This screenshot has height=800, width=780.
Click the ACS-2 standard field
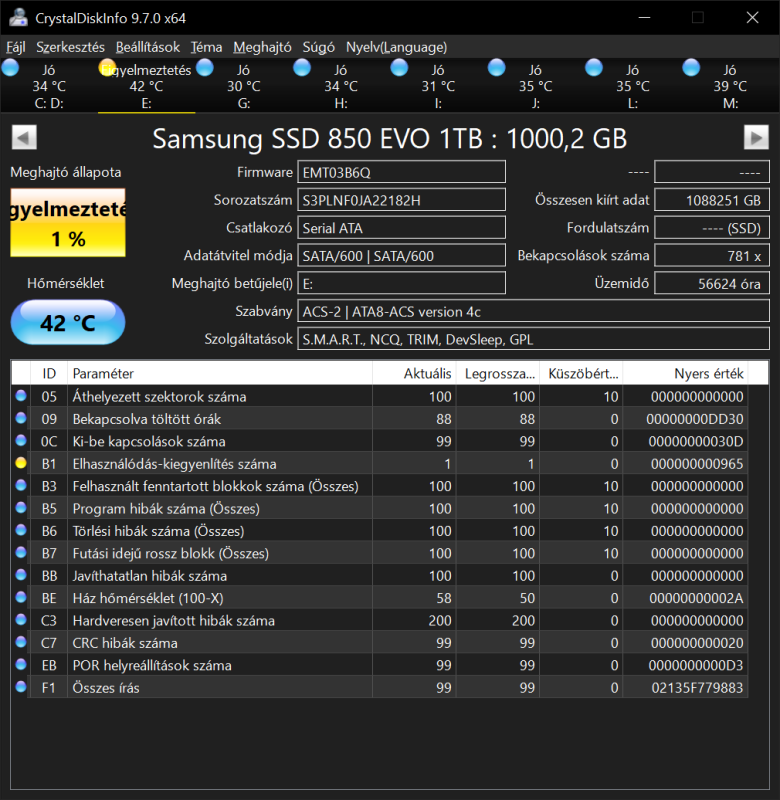(533, 311)
